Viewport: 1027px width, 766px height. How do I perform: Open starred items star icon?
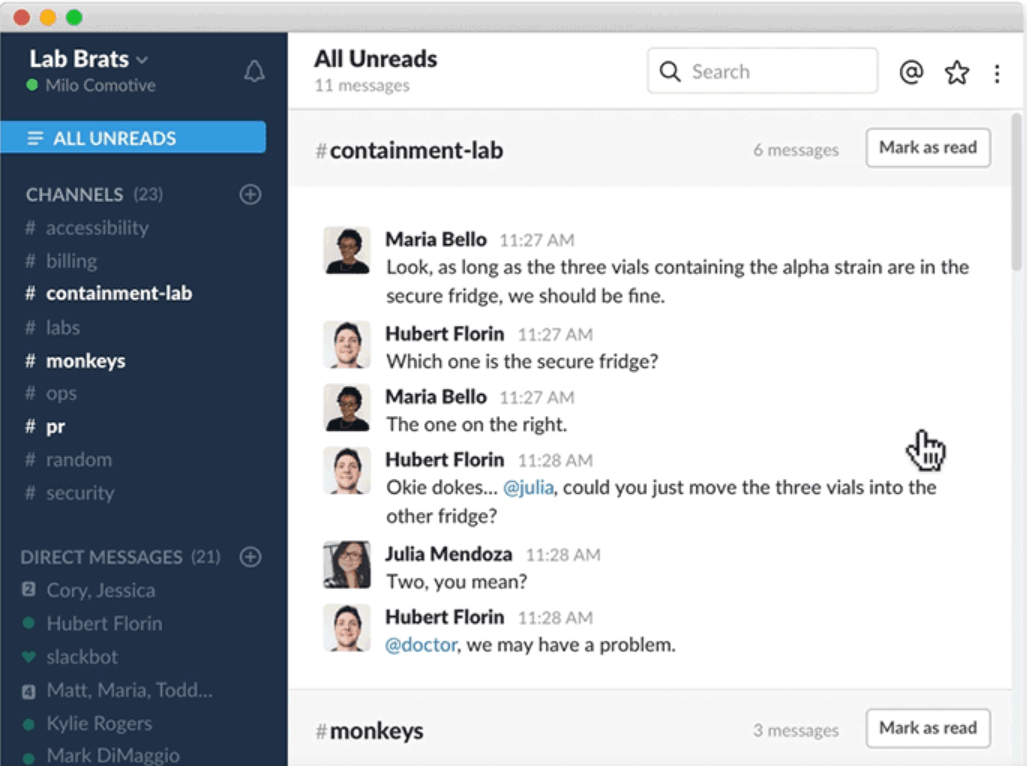pos(956,72)
